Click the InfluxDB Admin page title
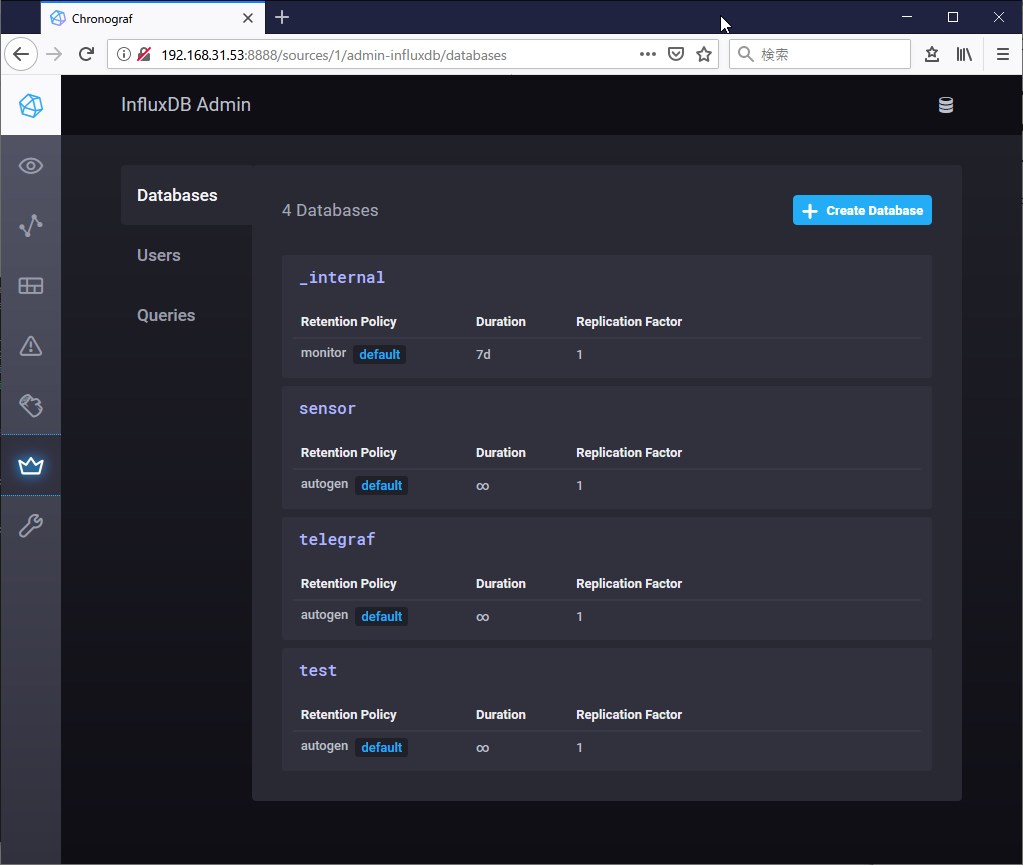 coord(186,104)
